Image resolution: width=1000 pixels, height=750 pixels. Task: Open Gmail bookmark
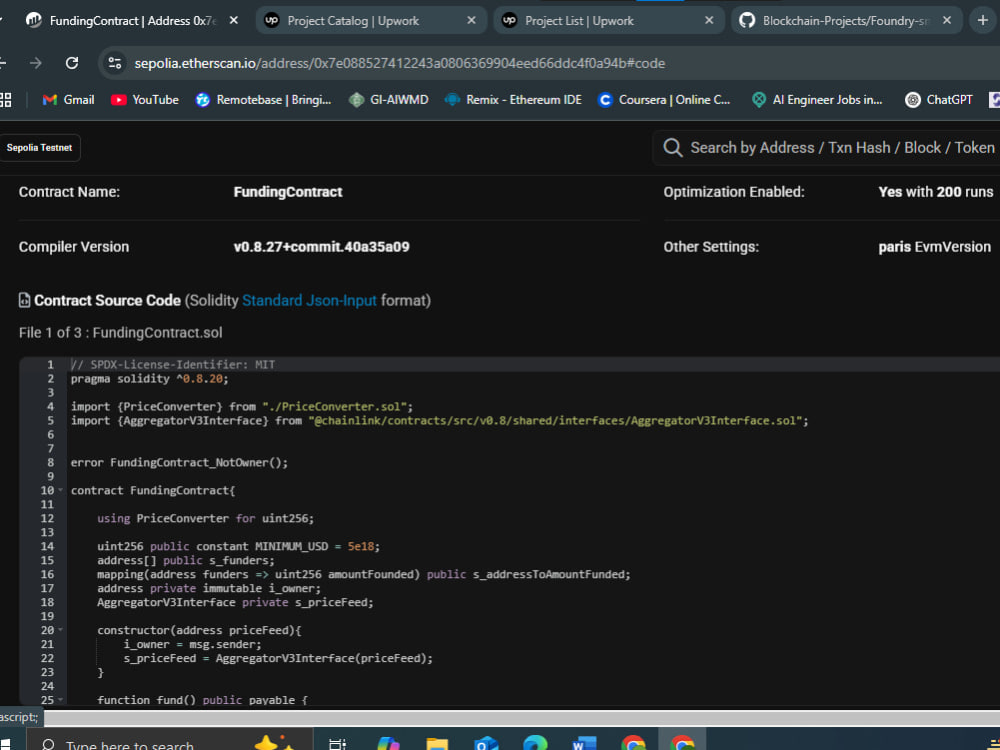coord(68,99)
